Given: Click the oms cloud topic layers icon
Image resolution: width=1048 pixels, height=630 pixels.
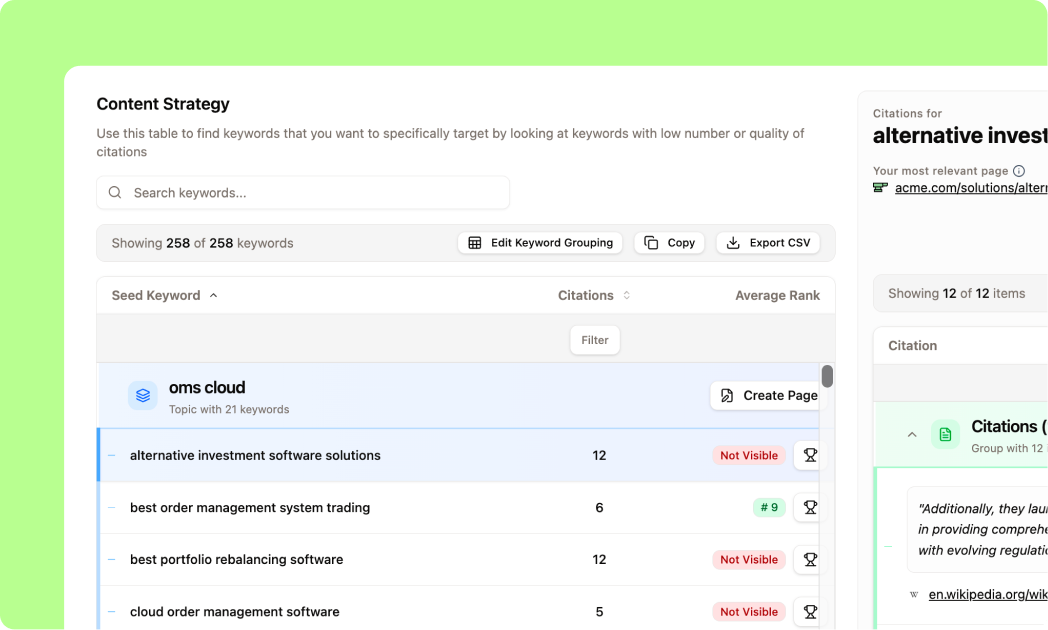Looking at the screenshot, I should tap(143, 396).
